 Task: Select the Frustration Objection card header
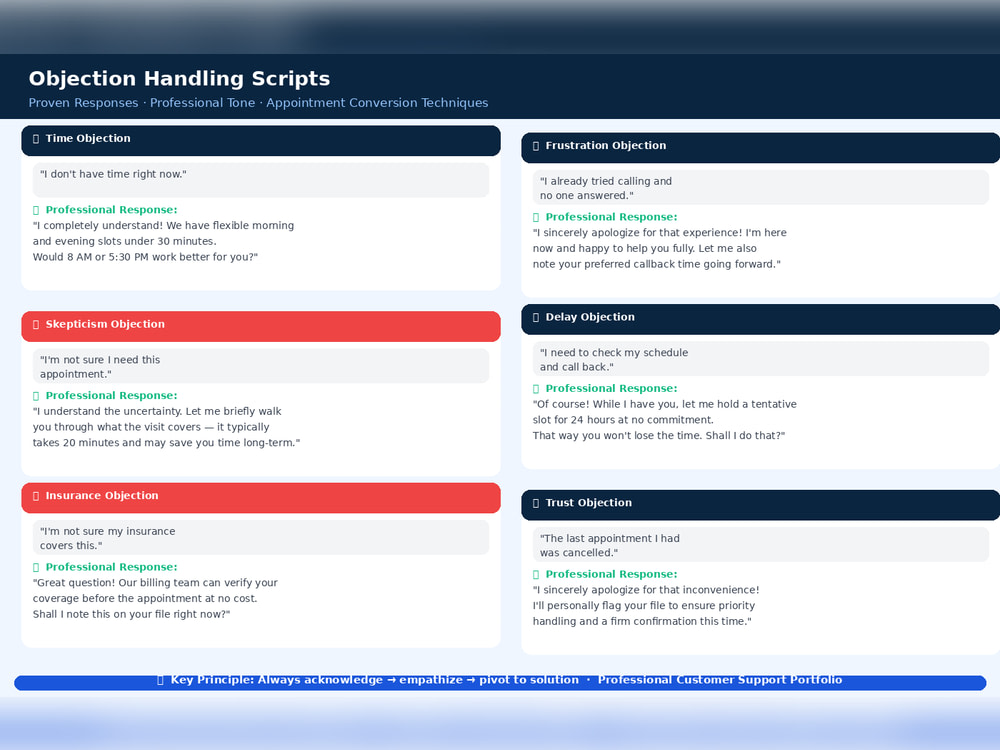760,147
